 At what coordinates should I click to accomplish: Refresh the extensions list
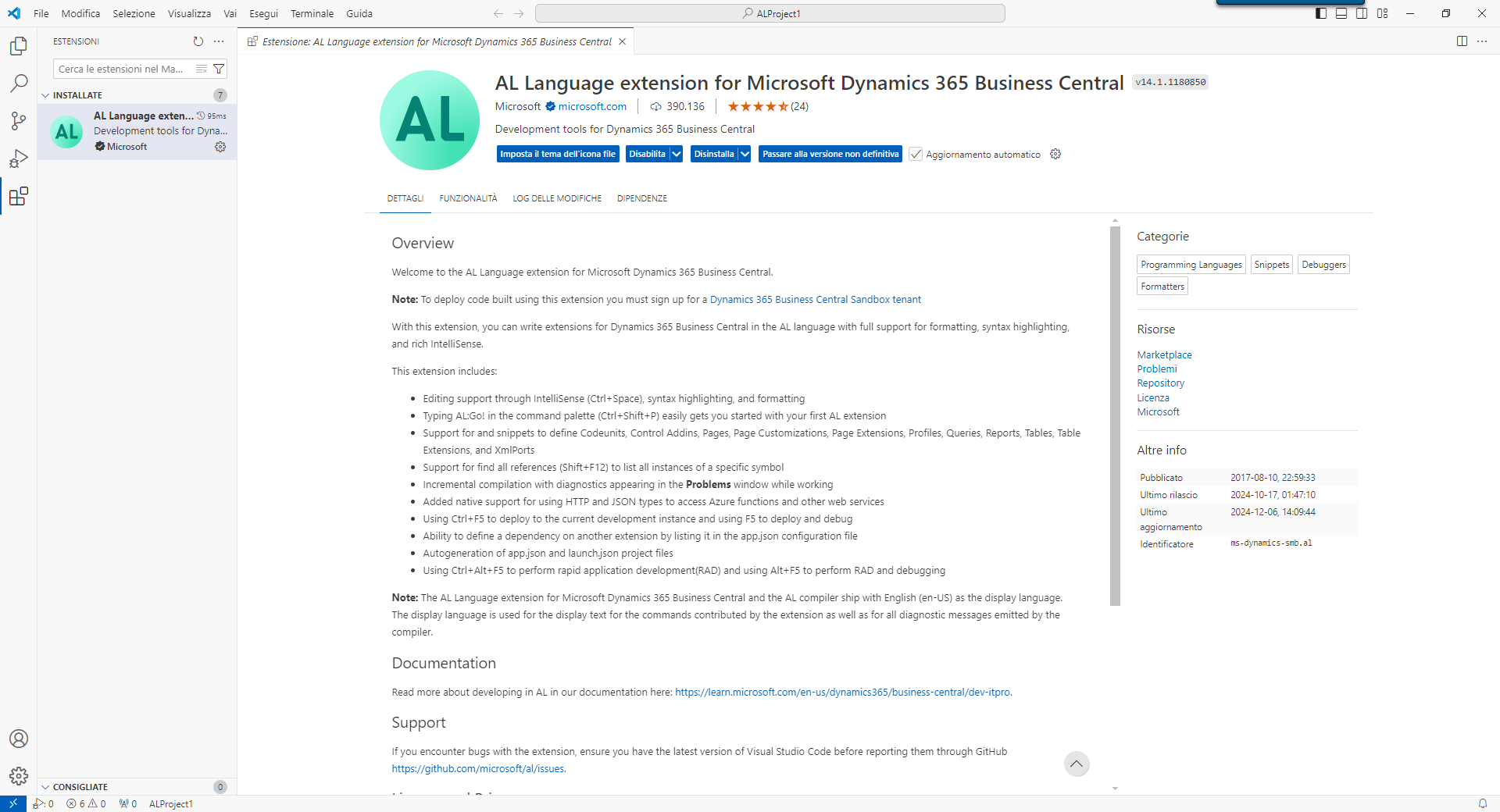click(x=198, y=41)
